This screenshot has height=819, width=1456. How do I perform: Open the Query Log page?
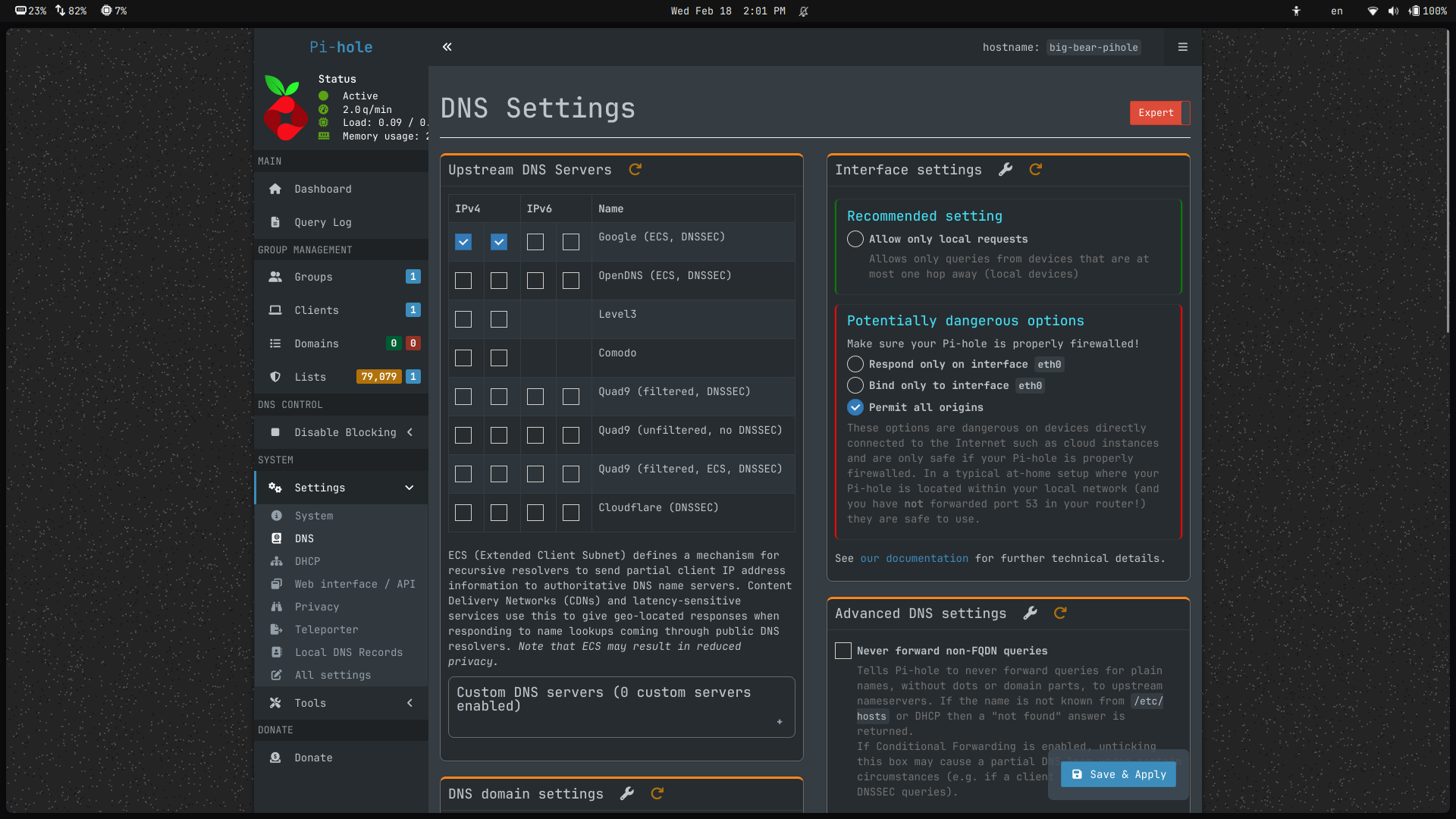click(322, 222)
